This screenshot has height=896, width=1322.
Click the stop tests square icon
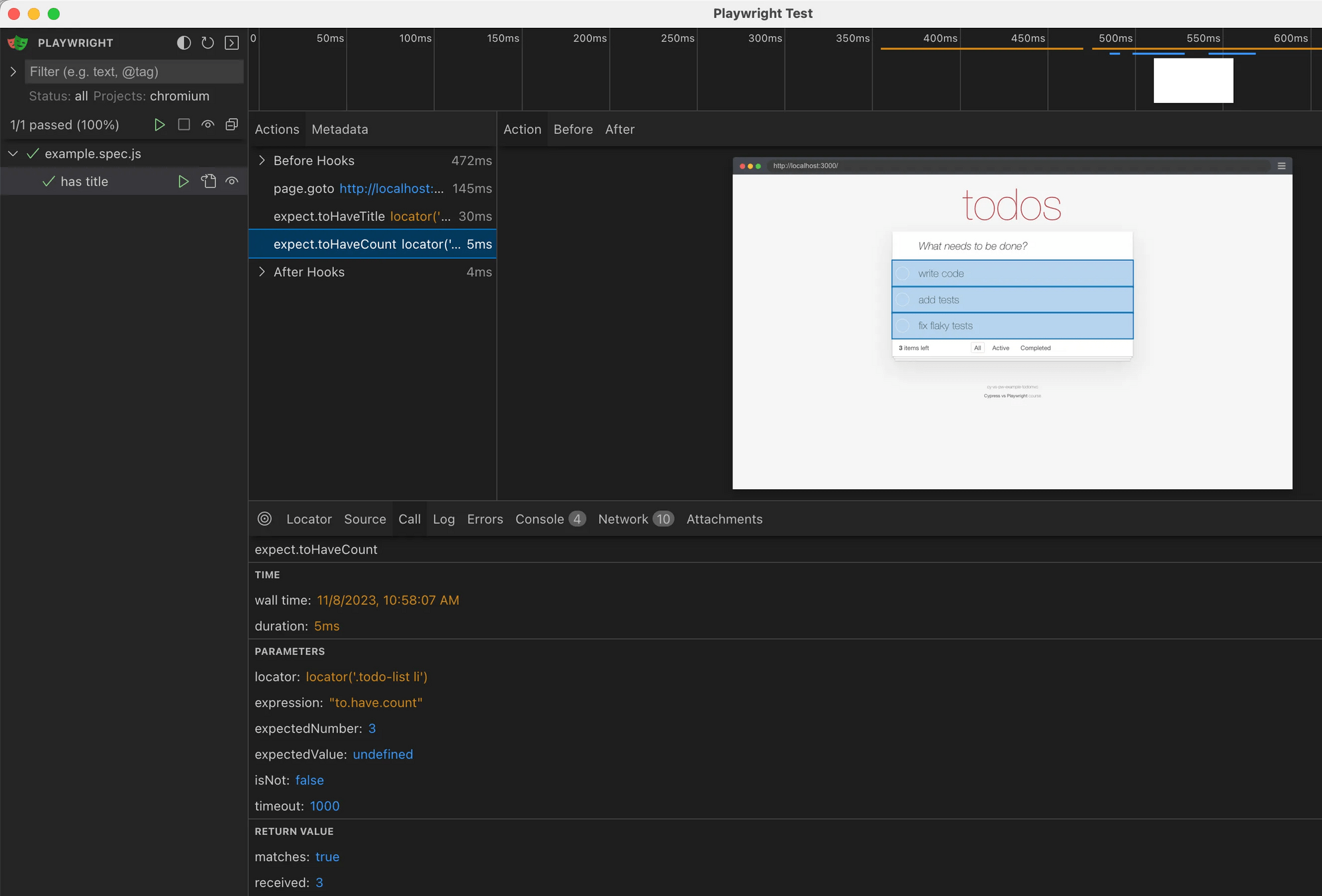click(x=184, y=125)
